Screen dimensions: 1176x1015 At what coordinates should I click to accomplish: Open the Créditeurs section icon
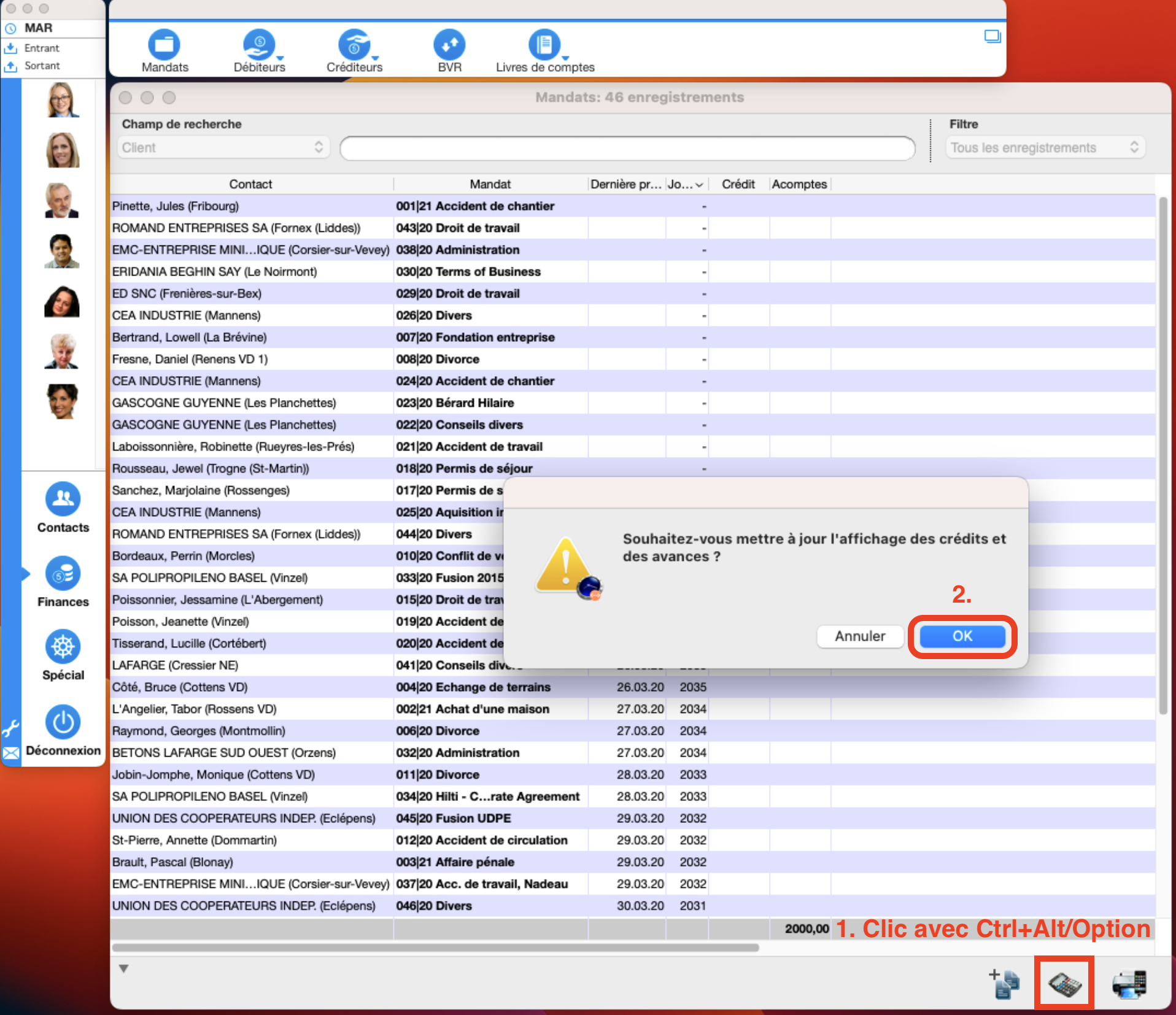click(354, 45)
